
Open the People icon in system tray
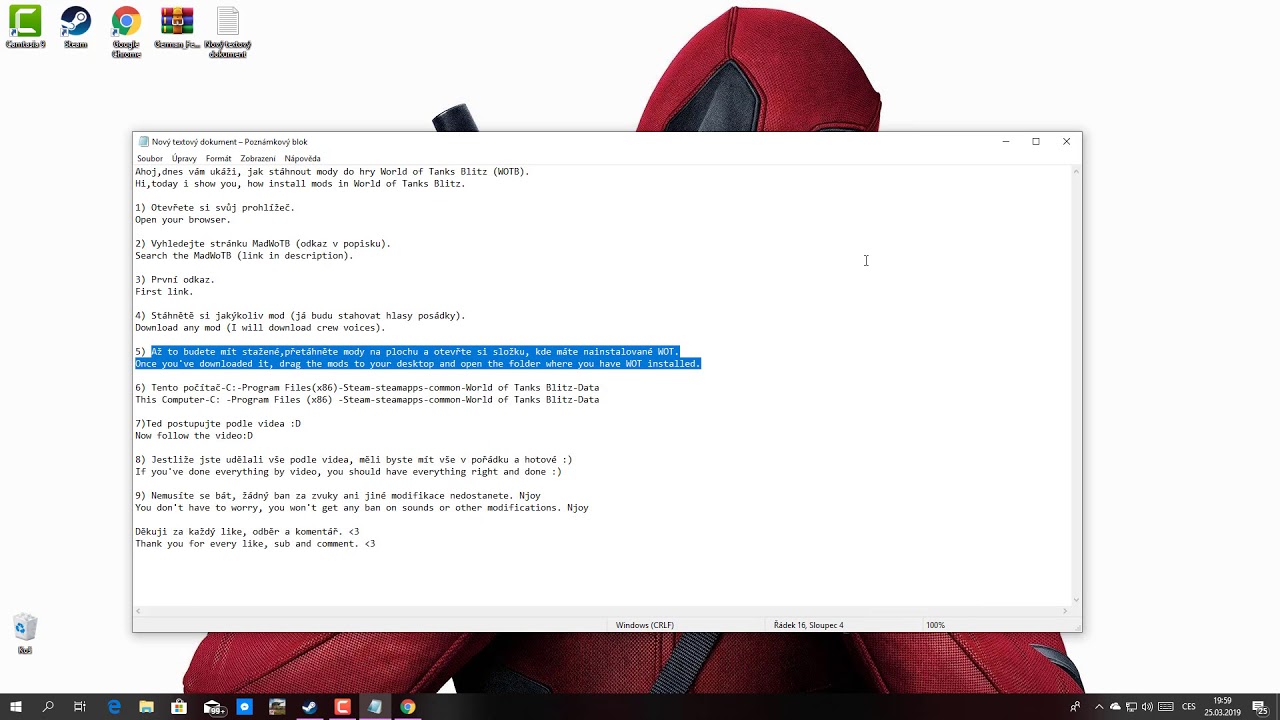(x=1075, y=707)
